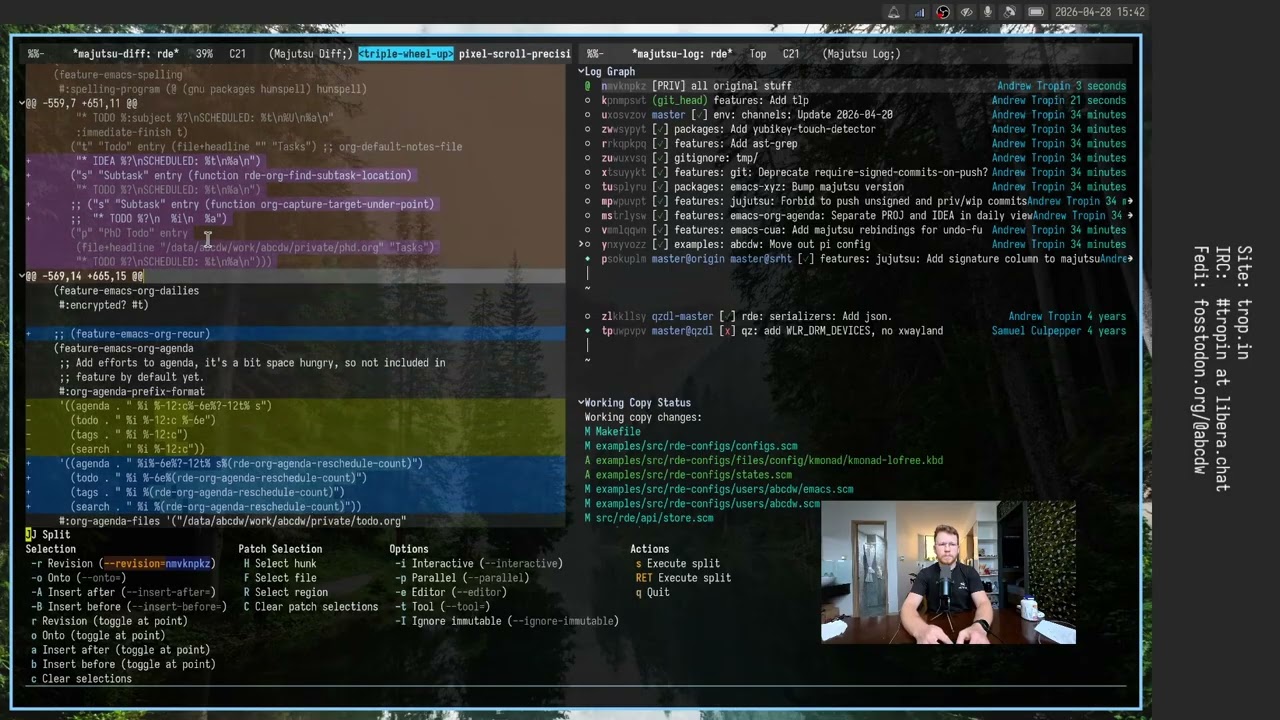The image size is (1280, 720).
Task: Open users/abcdw/emacs.scm file entry
Action: coord(724,489)
